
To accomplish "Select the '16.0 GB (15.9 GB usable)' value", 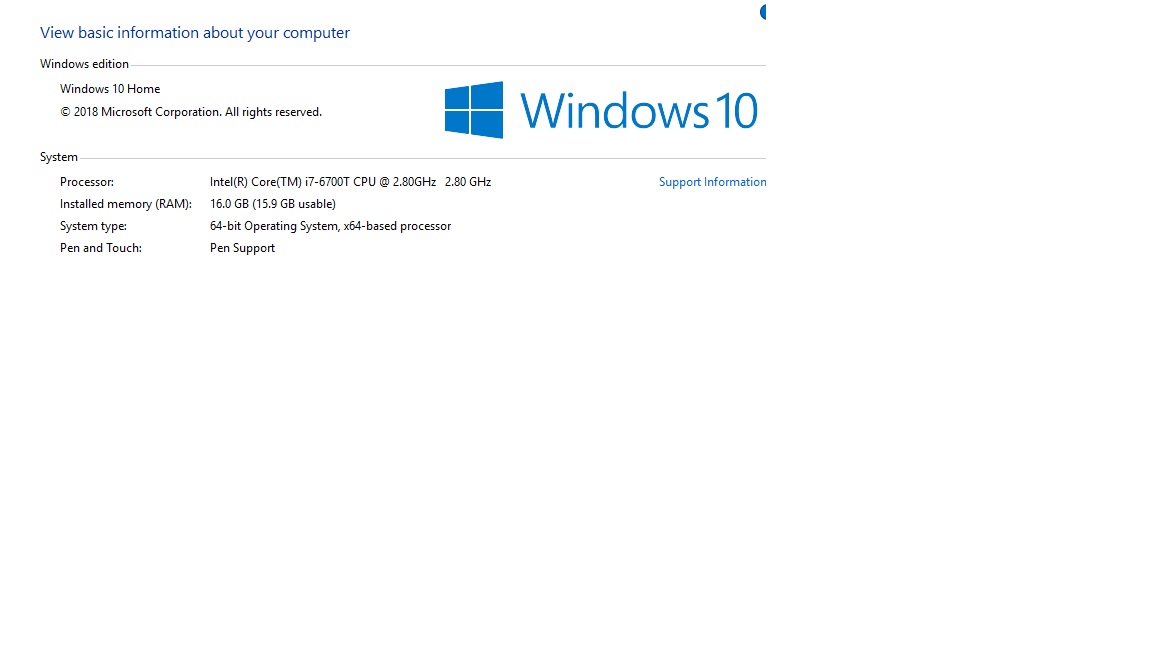I will pos(273,204).
